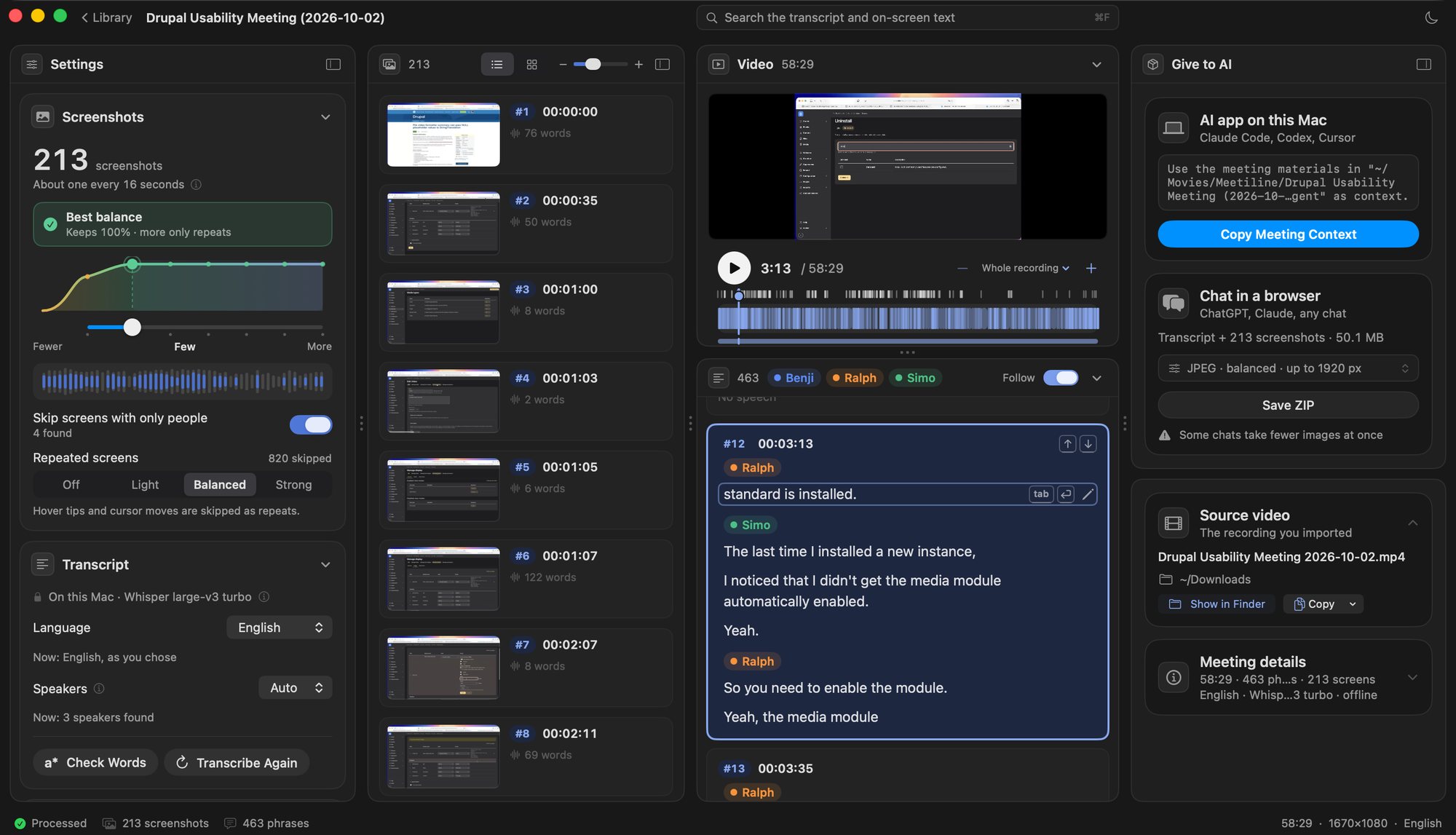Move to next phrase with down arrow
Viewport: 1456px width, 835px height.
coord(1088,443)
